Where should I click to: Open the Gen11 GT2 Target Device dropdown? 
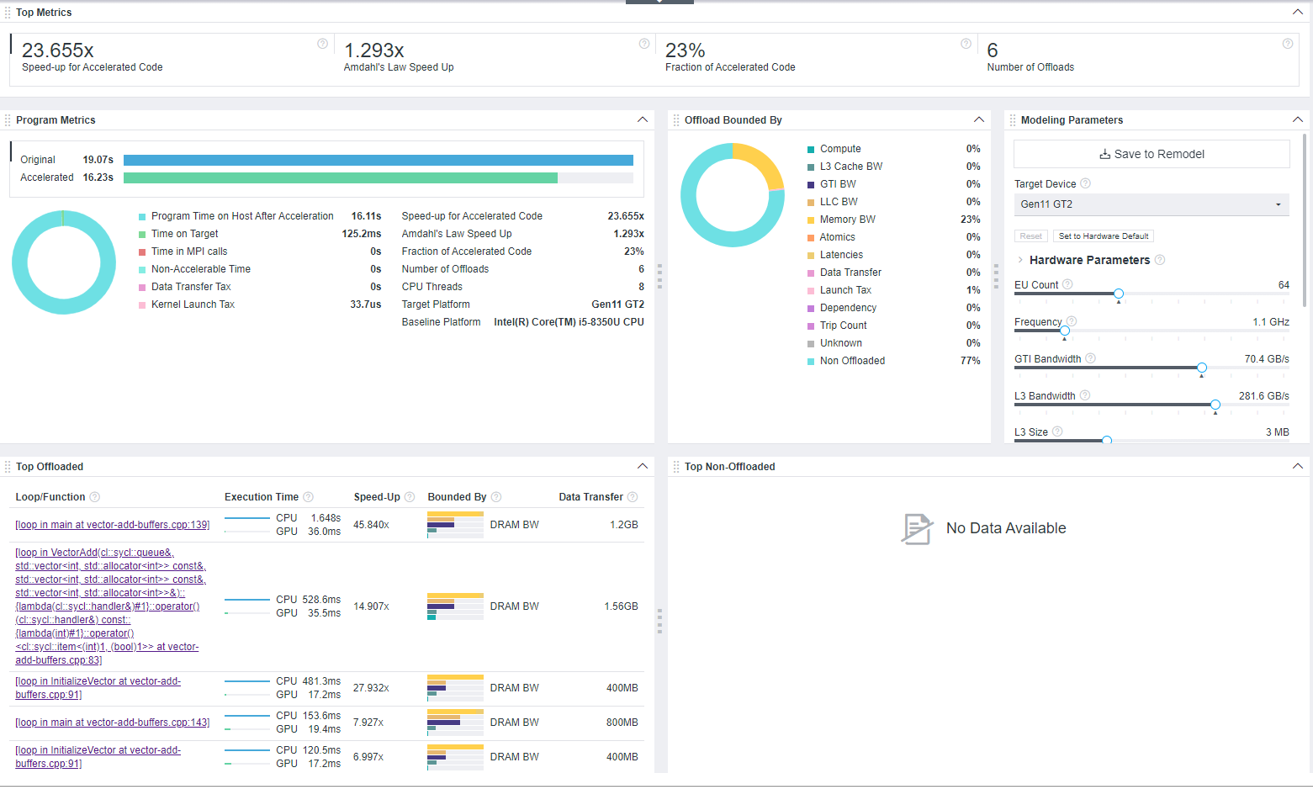(x=1151, y=204)
